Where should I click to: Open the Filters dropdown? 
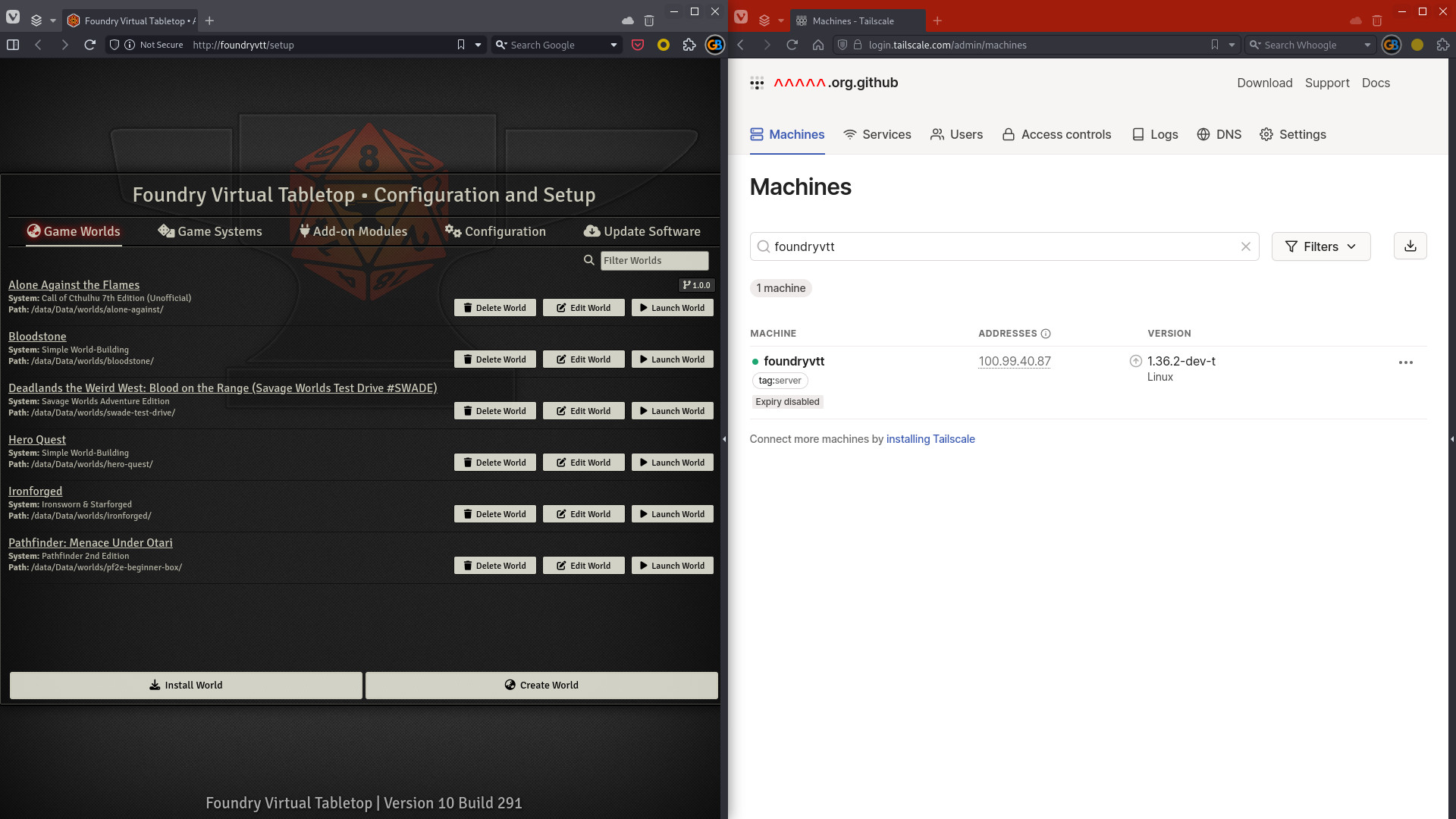click(1320, 246)
